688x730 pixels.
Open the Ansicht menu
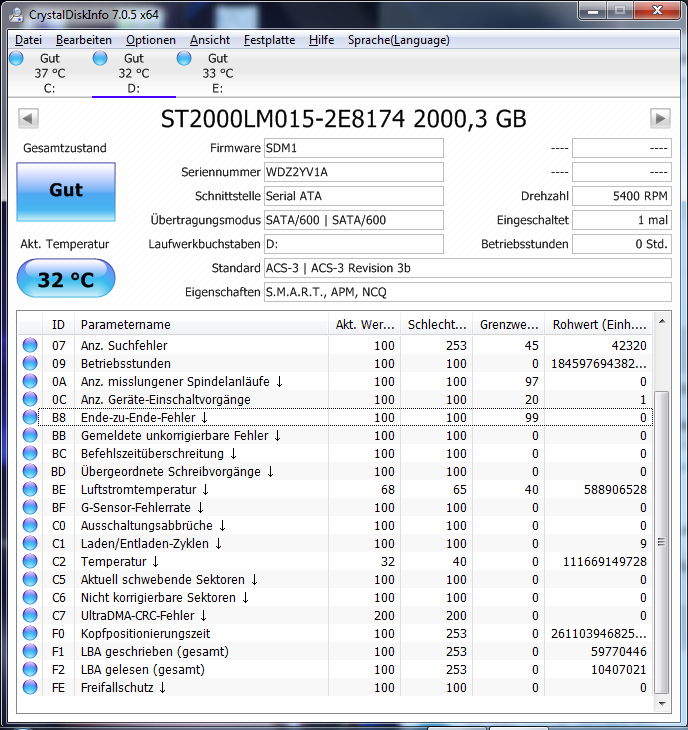(210, 40)
